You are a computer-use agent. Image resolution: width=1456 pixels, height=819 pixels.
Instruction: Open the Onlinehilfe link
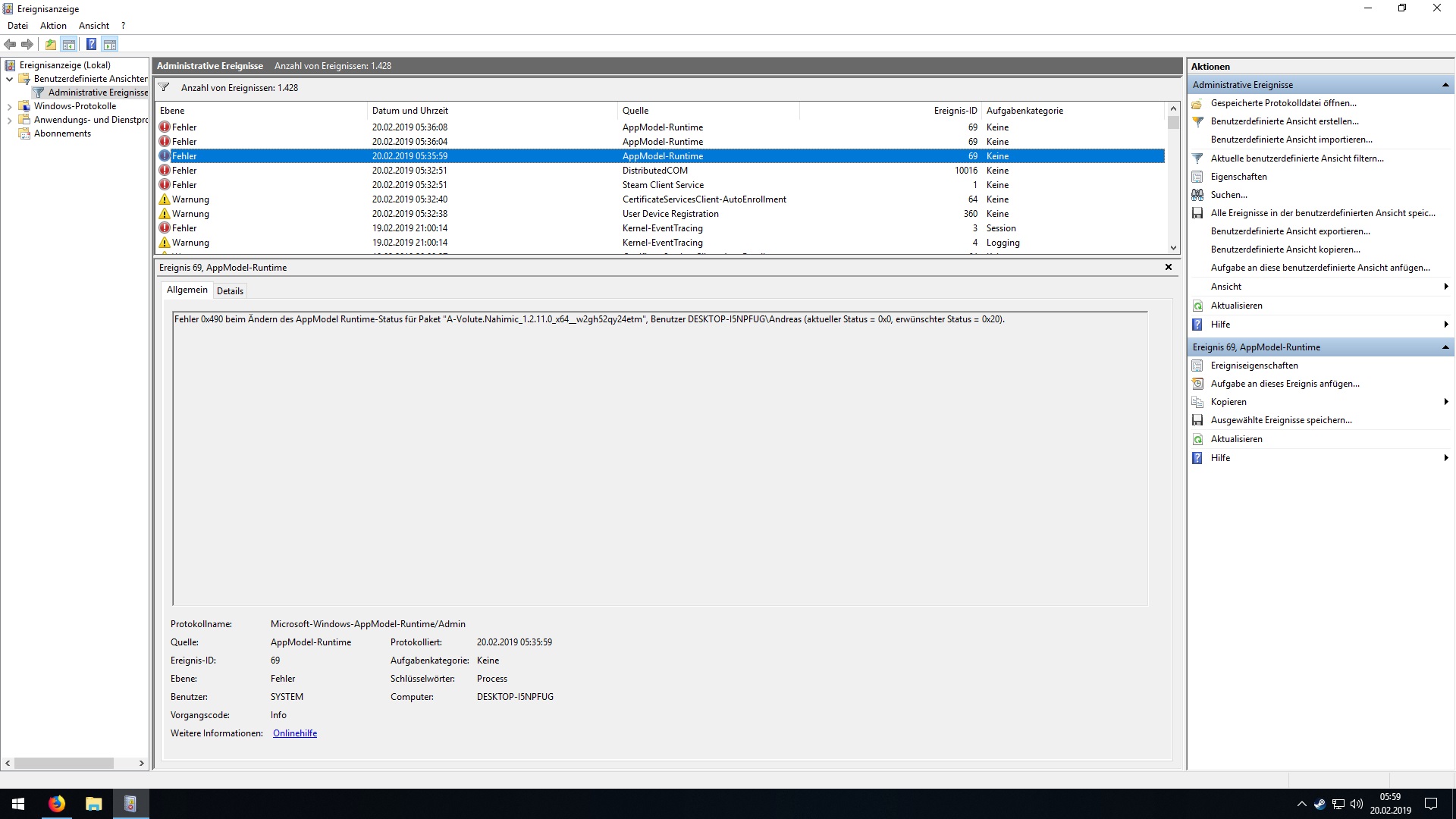(x=295, y=733)
